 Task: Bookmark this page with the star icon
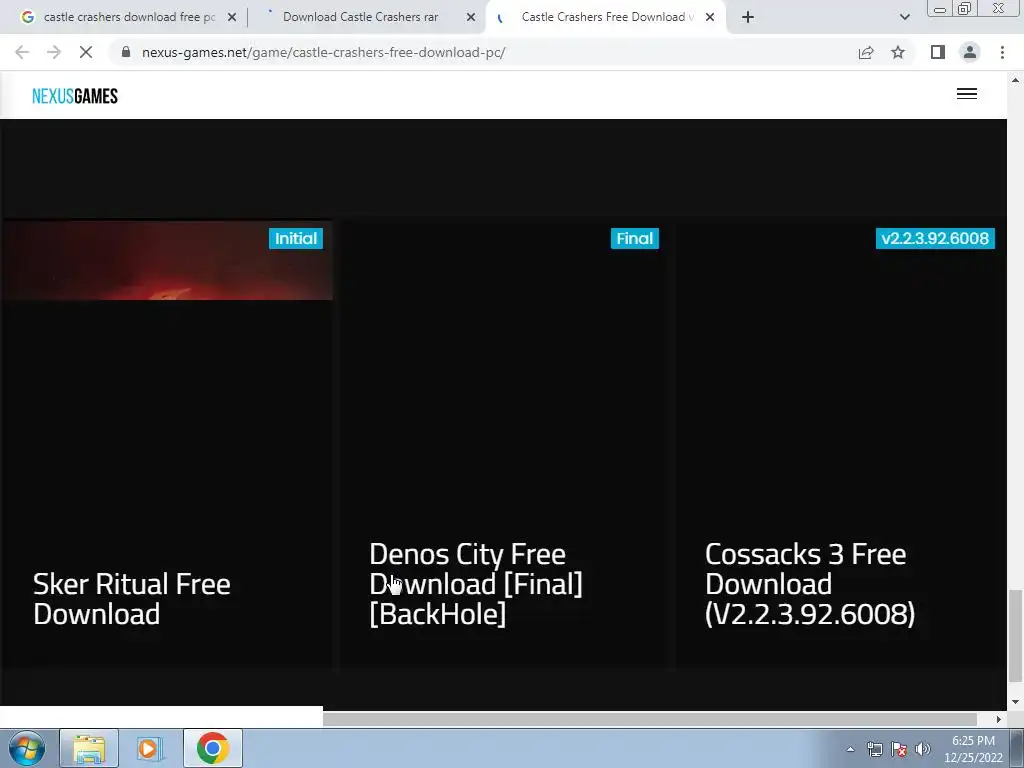point(898,52)
